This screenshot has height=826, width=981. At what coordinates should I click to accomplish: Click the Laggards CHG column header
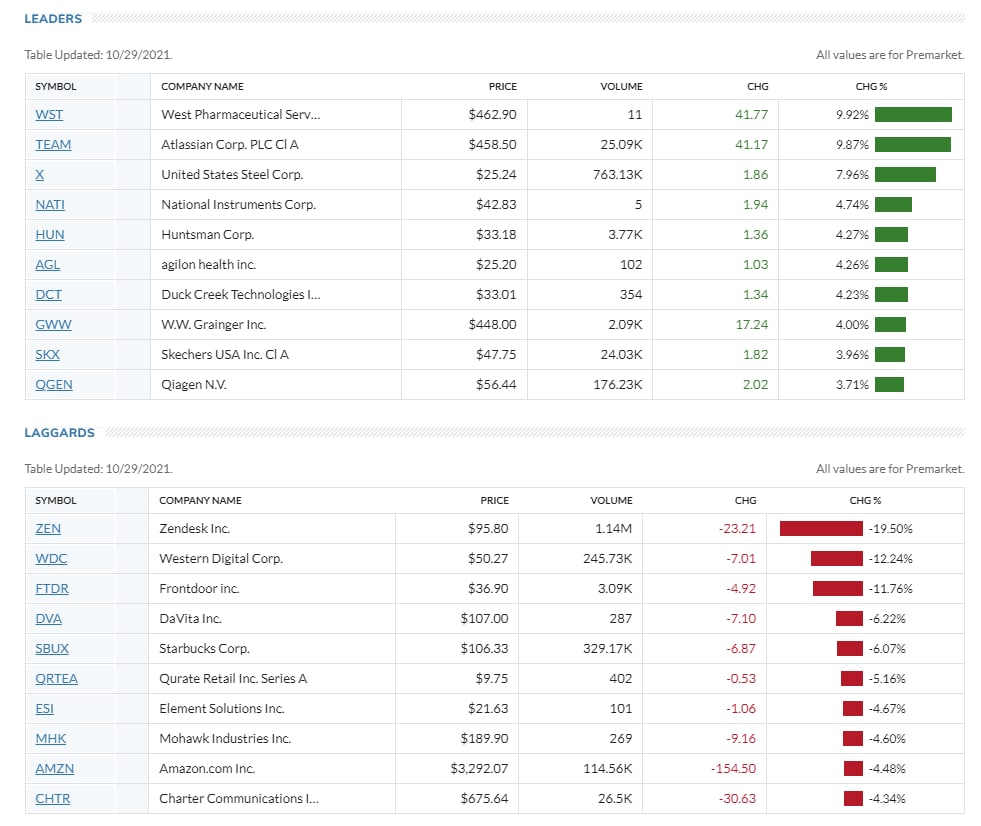click(x=745, y=501)
